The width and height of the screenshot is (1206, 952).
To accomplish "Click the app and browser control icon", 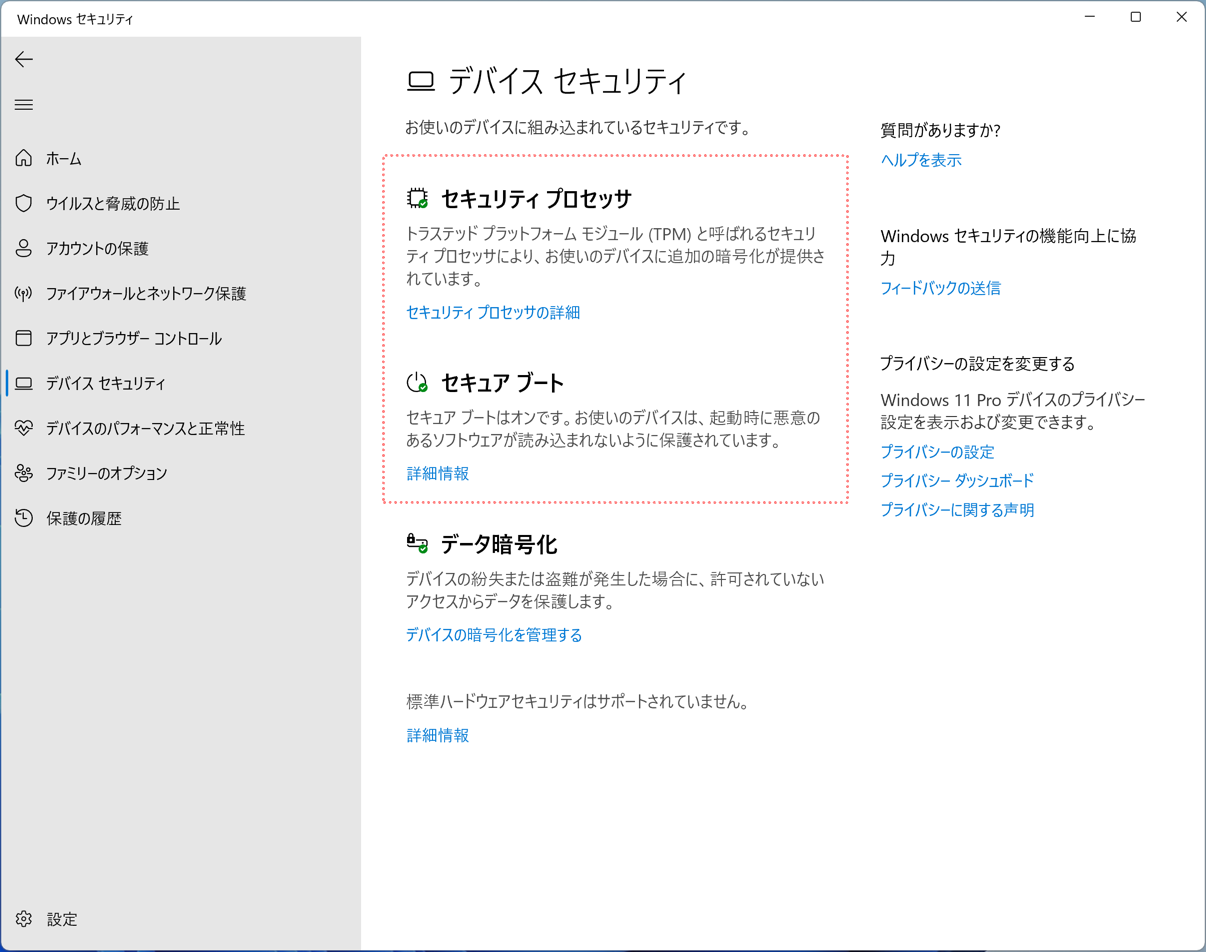I will (24, 338).
